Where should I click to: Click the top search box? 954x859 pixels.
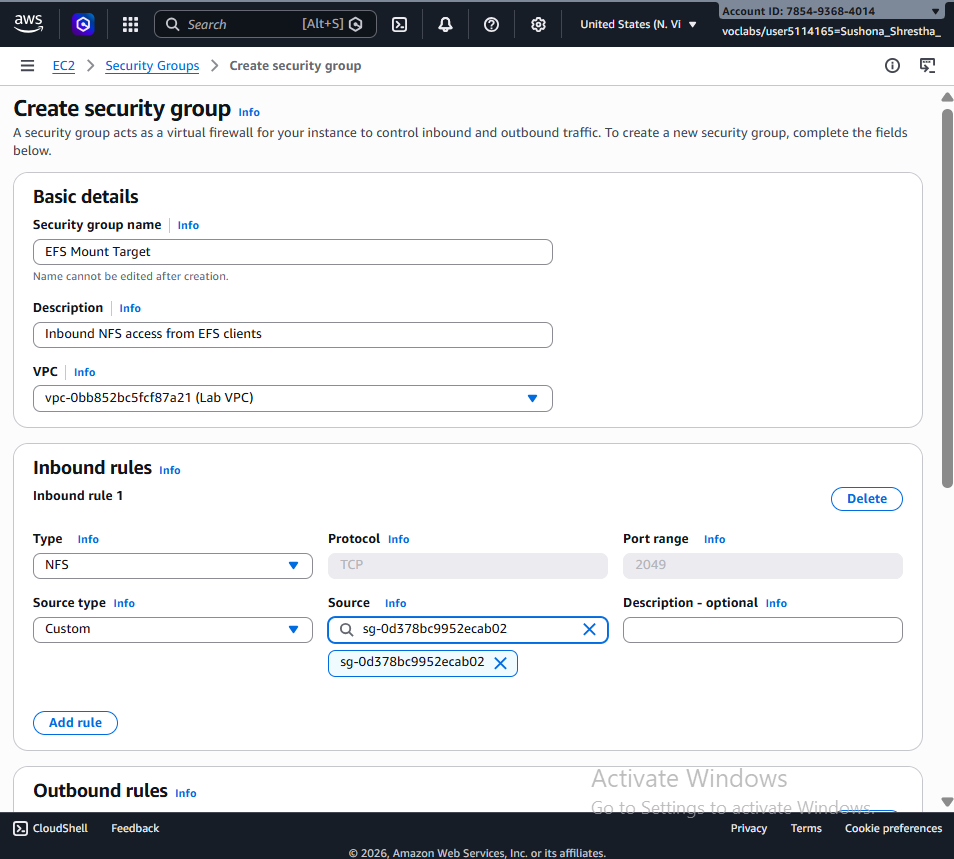tap(265, 24)
